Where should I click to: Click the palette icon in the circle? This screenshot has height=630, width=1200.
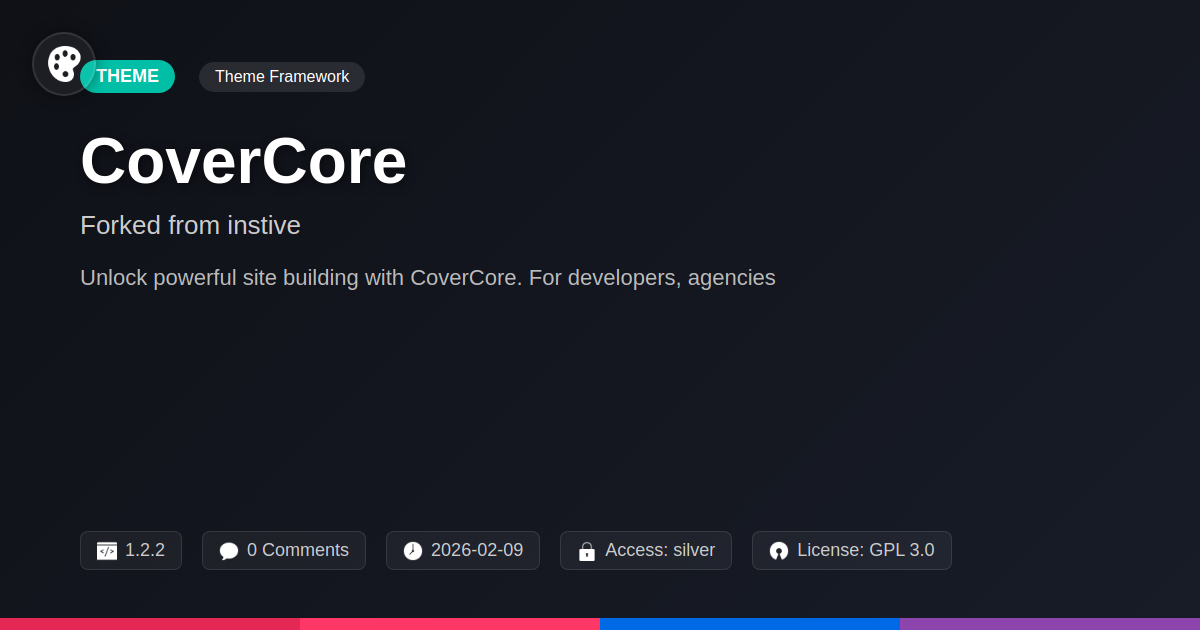(x=64, y=64)
